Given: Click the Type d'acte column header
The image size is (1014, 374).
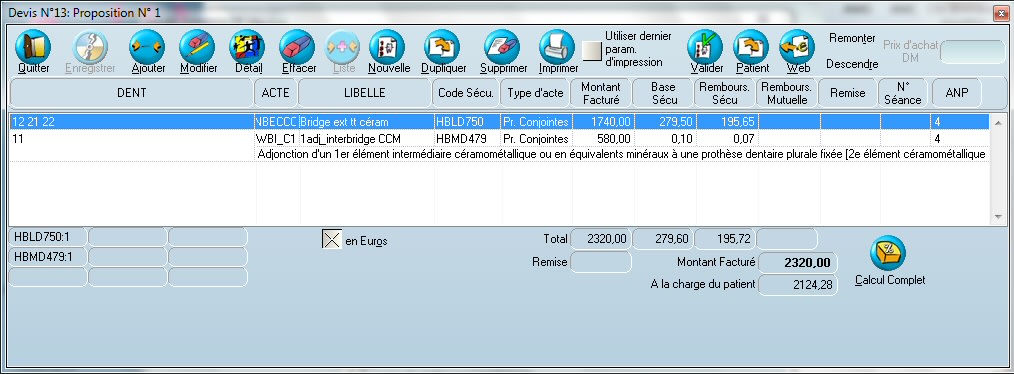Looking at the screenshot, I should click(535, 93).
